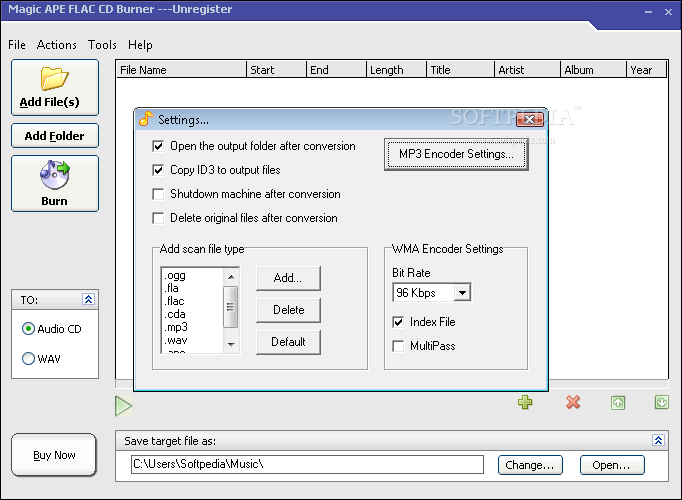The image size is (682, 500).
Task: Enable the MultiPass checkbox
Action: 398,346
